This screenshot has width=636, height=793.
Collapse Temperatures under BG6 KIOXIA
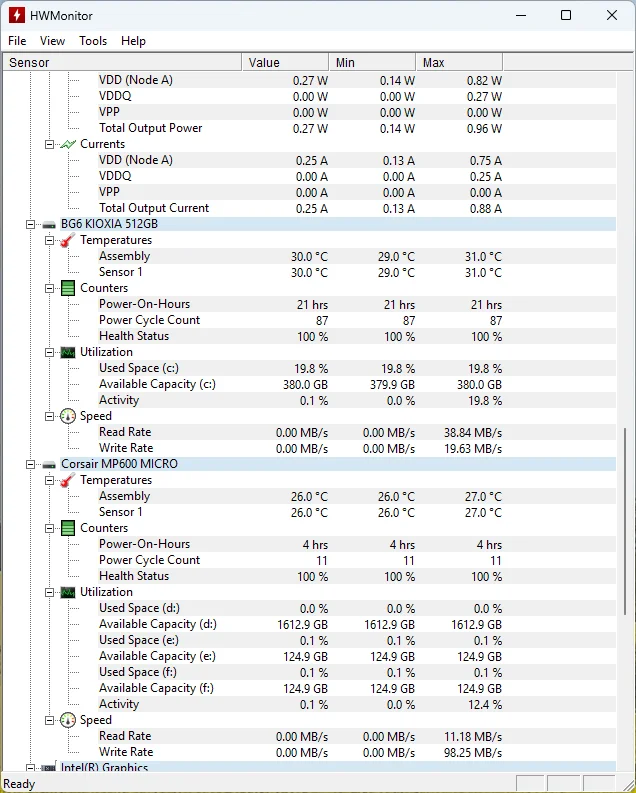coord(50,240)
